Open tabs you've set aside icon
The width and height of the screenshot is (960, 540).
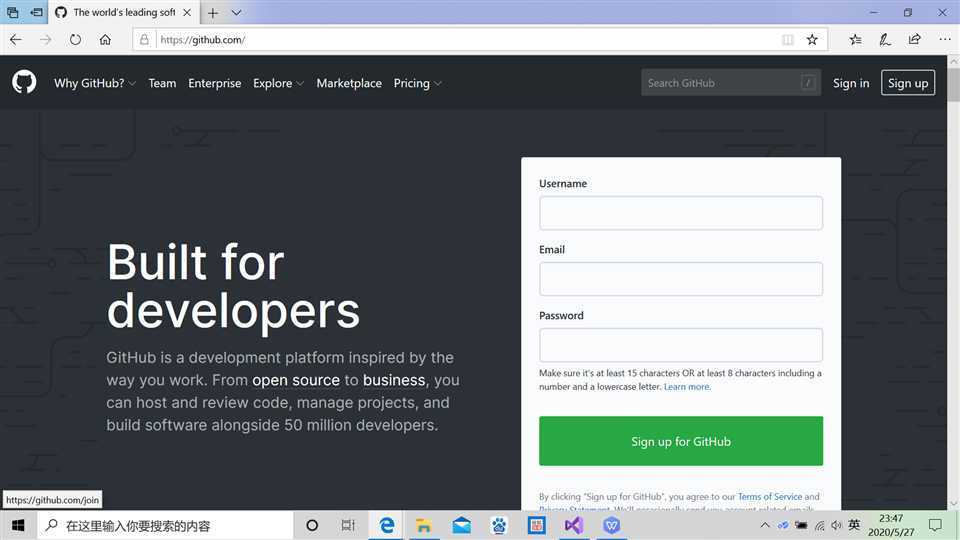[x=12, y=12]
